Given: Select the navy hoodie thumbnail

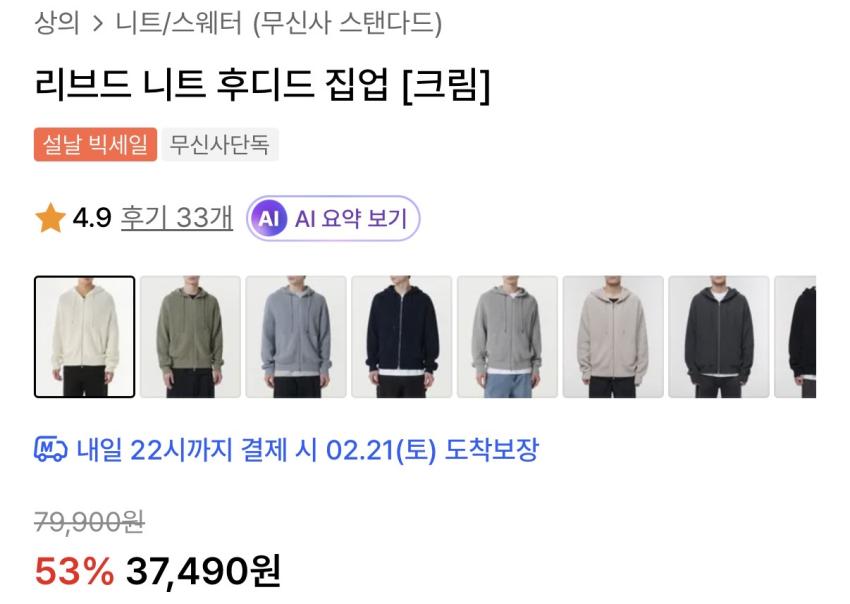Looking at the screenshot, I should 402,337.
